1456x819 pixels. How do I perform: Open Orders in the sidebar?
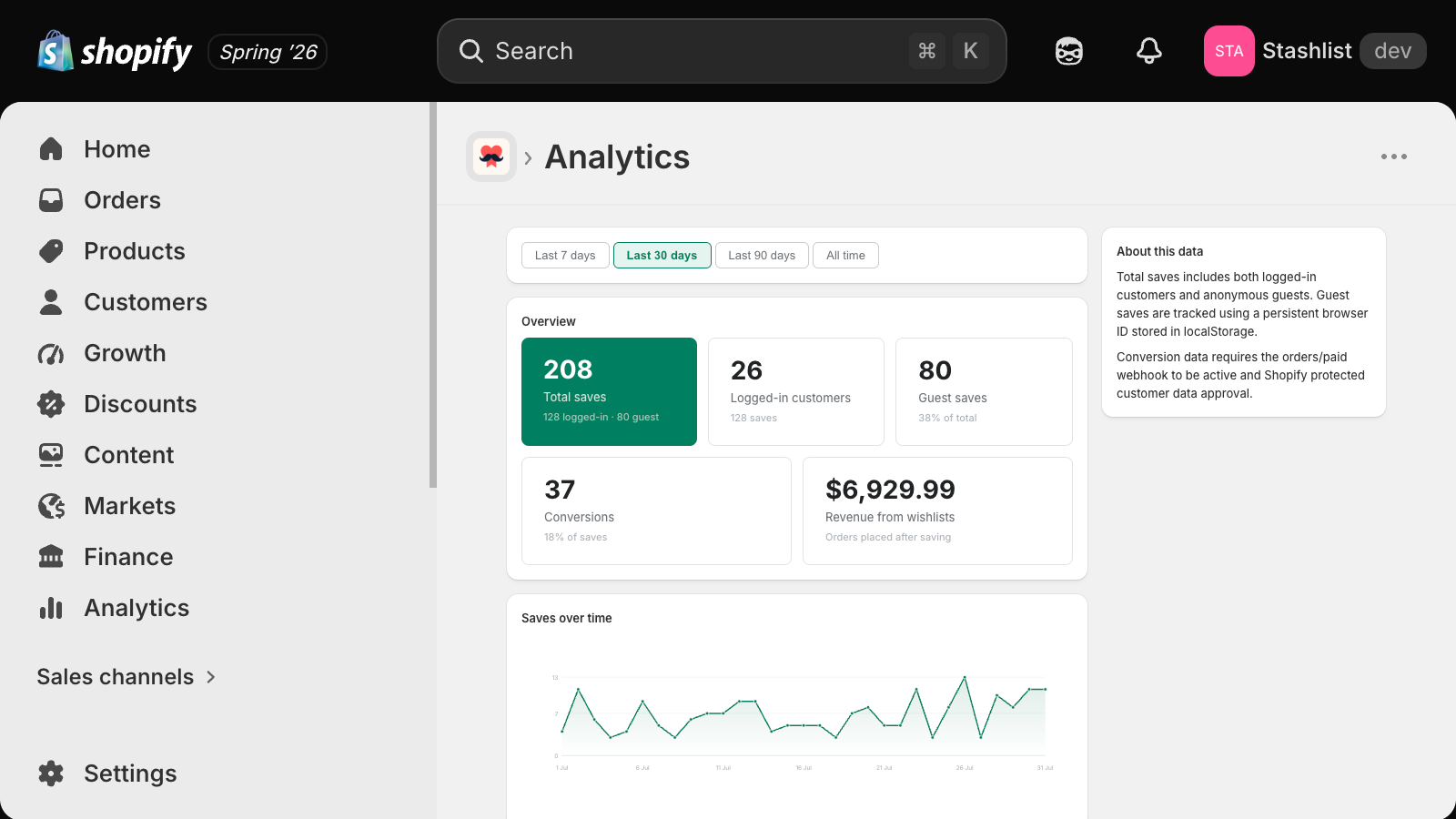122,200
